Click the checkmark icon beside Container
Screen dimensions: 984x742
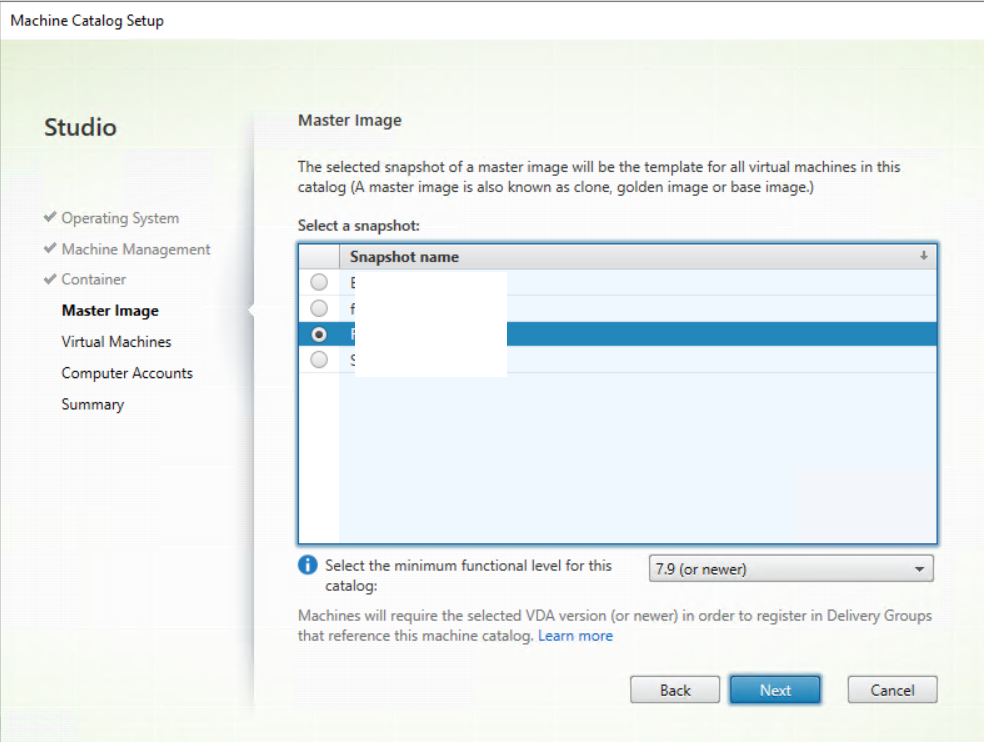point(50,280)
